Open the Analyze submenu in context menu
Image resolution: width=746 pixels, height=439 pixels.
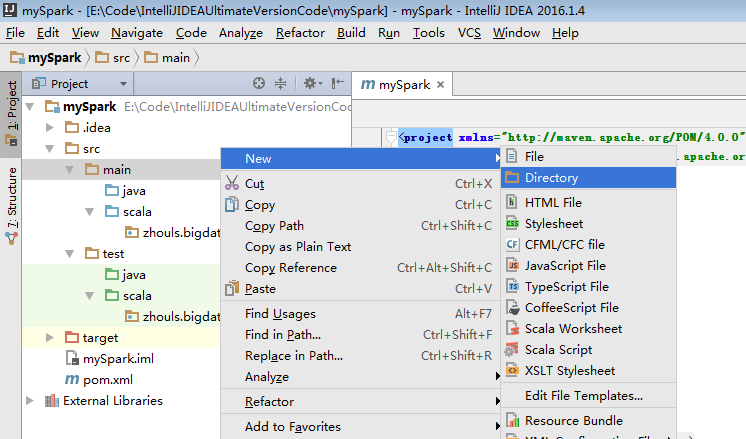pyautogui.click(x=361, y=376)
